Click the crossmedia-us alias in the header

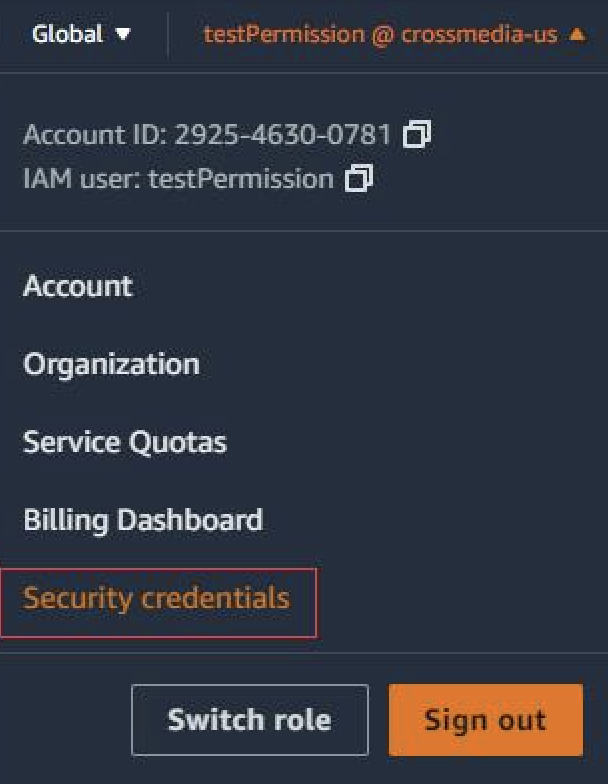click(479, 34)
